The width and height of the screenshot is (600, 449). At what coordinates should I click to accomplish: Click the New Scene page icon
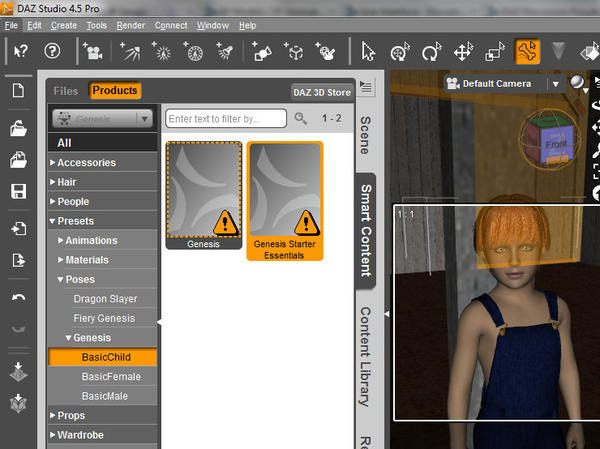point(18,91)
